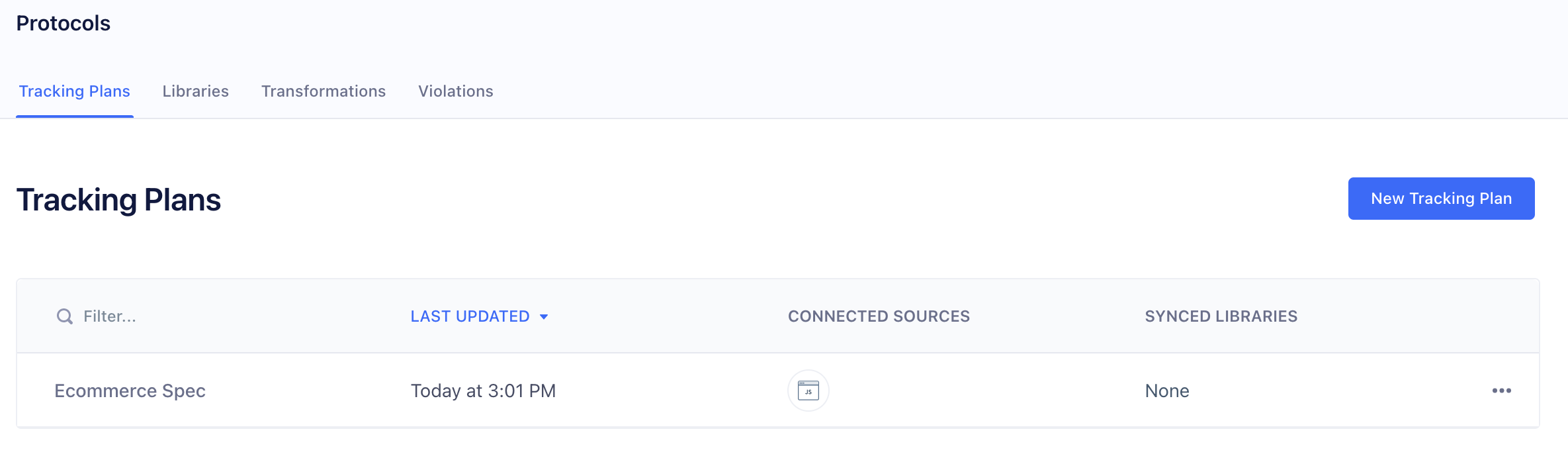
Task: Open the Ecommerce Spec tracking plan
Action: pyautogui.click(x=130, y=391)
